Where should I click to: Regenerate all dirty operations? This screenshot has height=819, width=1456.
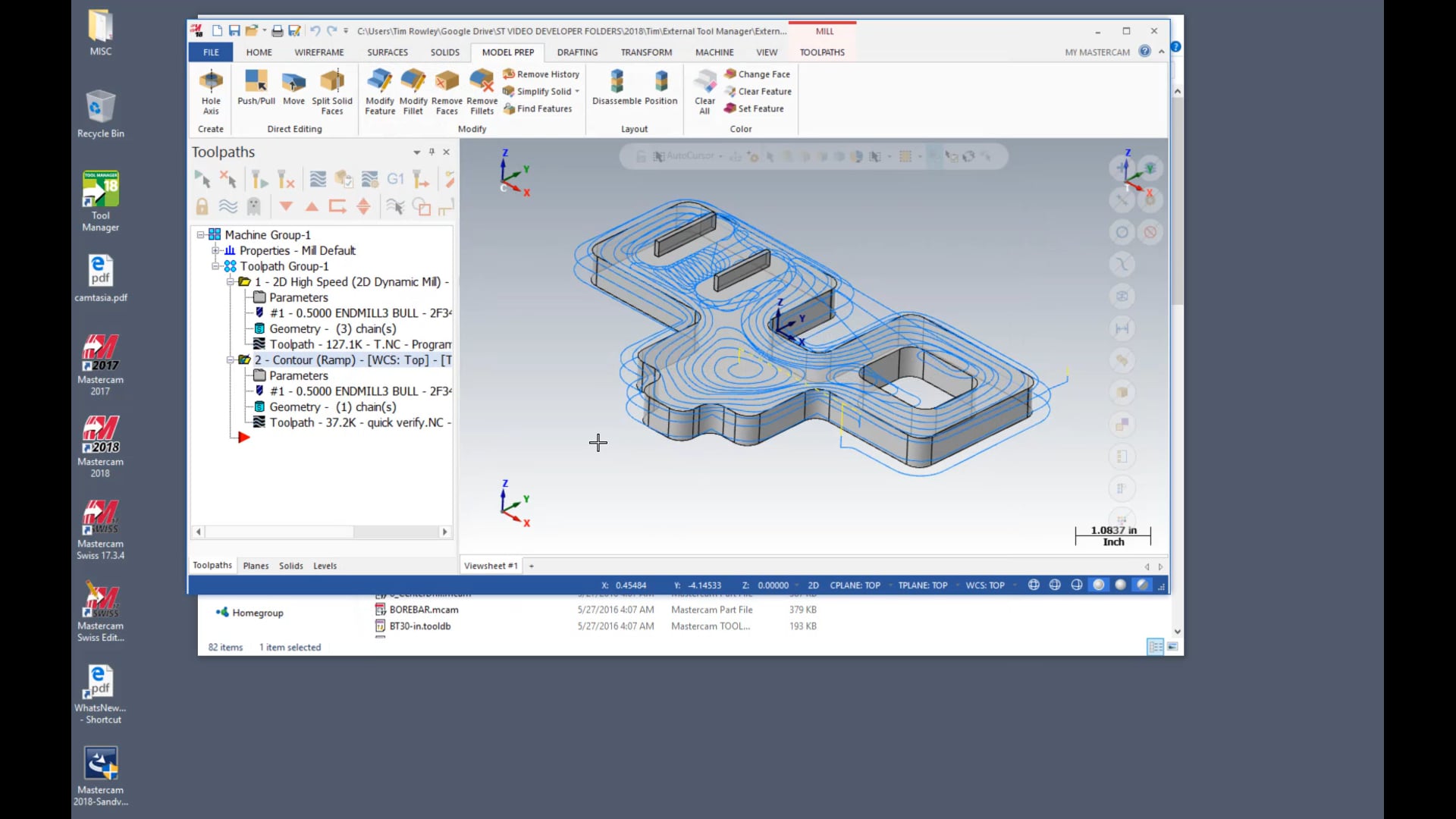pyautogui.click(x=285, y=180)
